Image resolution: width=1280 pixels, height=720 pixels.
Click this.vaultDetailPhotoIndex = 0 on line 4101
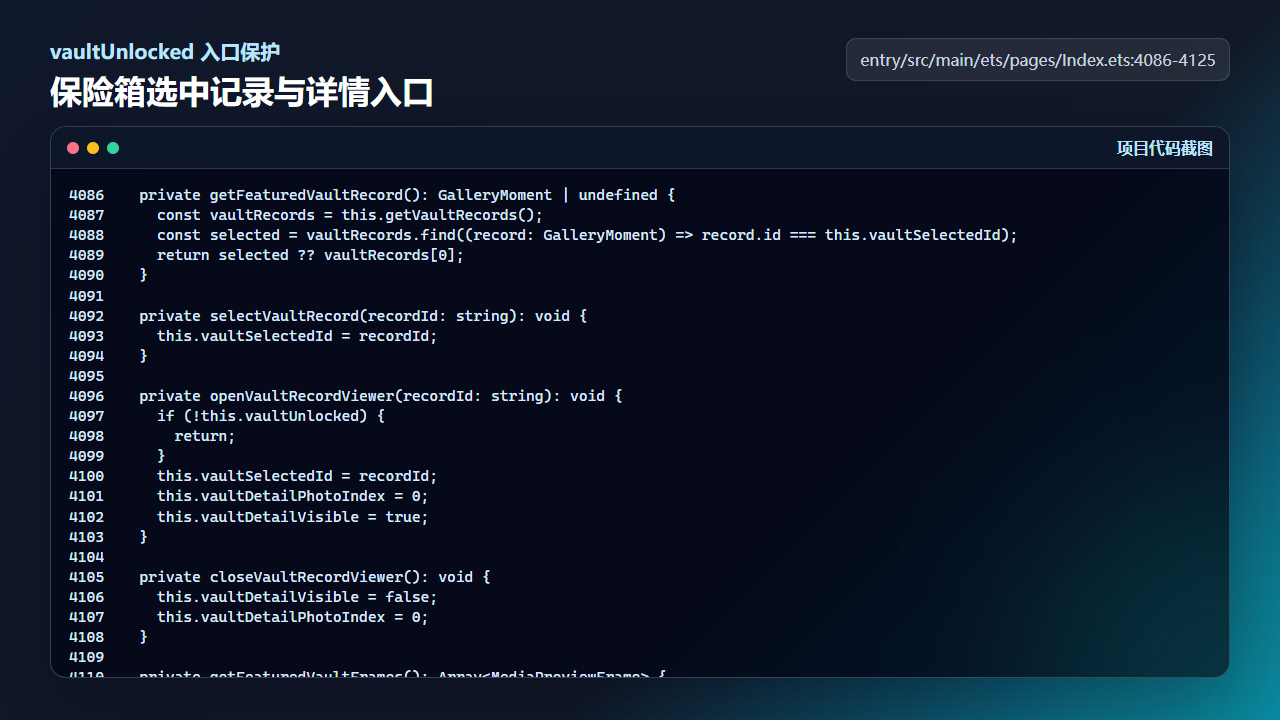tap(293, 496)
